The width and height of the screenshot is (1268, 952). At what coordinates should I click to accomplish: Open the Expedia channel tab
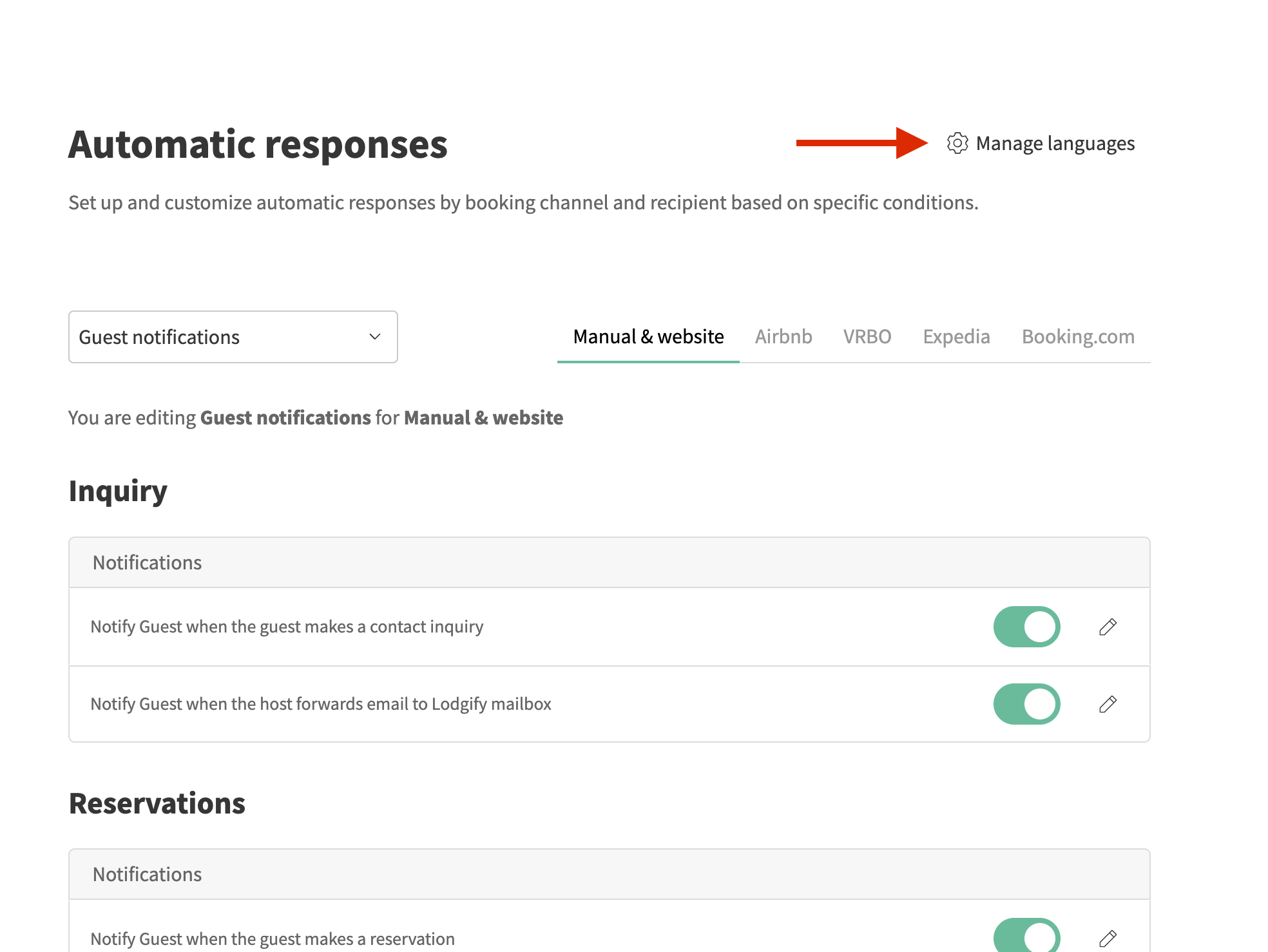pos(956,337)
